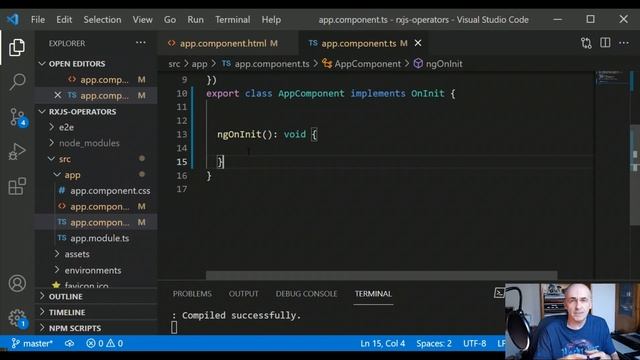Switch to app.component.html editor tab
Image resolution: width=640 pixels, height=360 pixels.
coord(229,43)
